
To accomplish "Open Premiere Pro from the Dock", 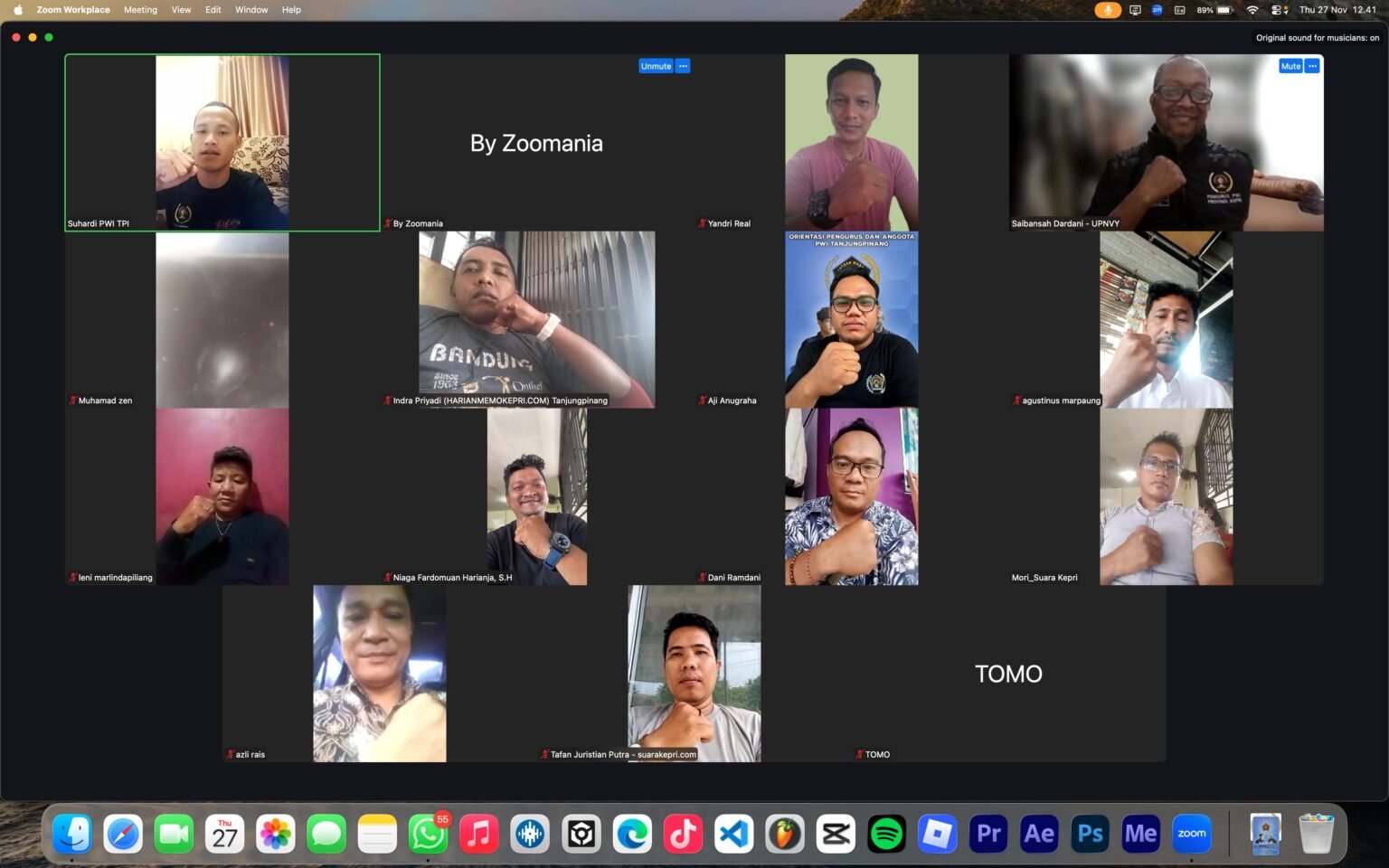I will 987,833.
